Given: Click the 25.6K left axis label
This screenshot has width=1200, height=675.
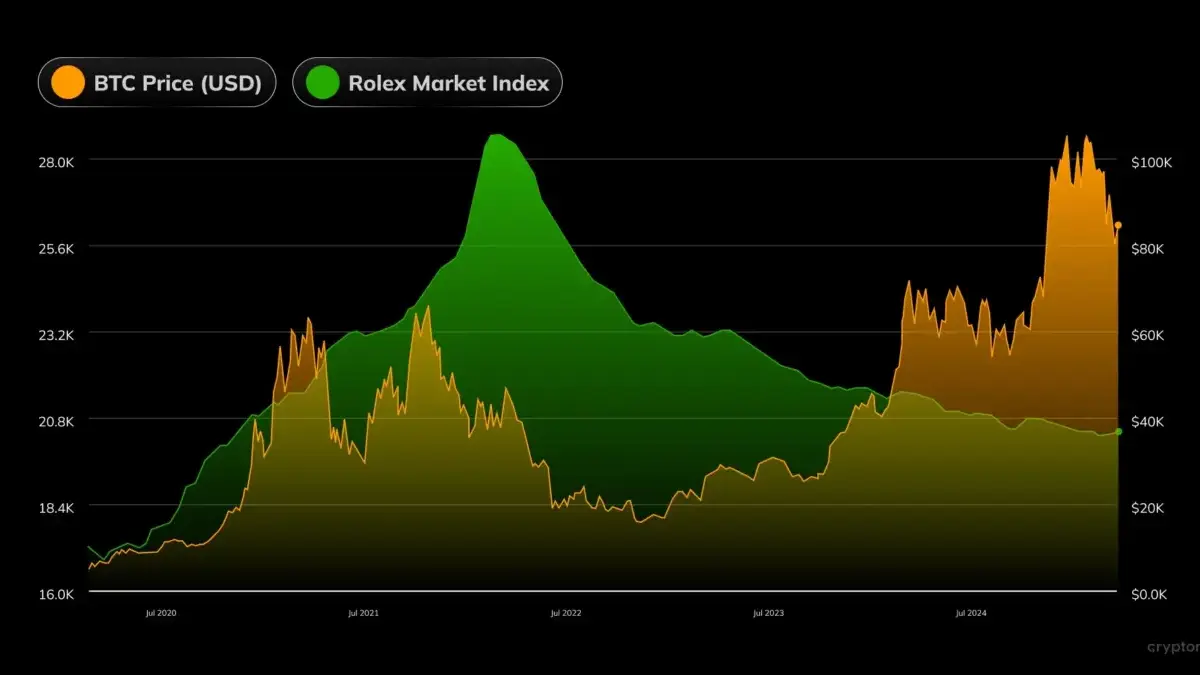Looking at the screenshot, I should click(x=56, y=248).
